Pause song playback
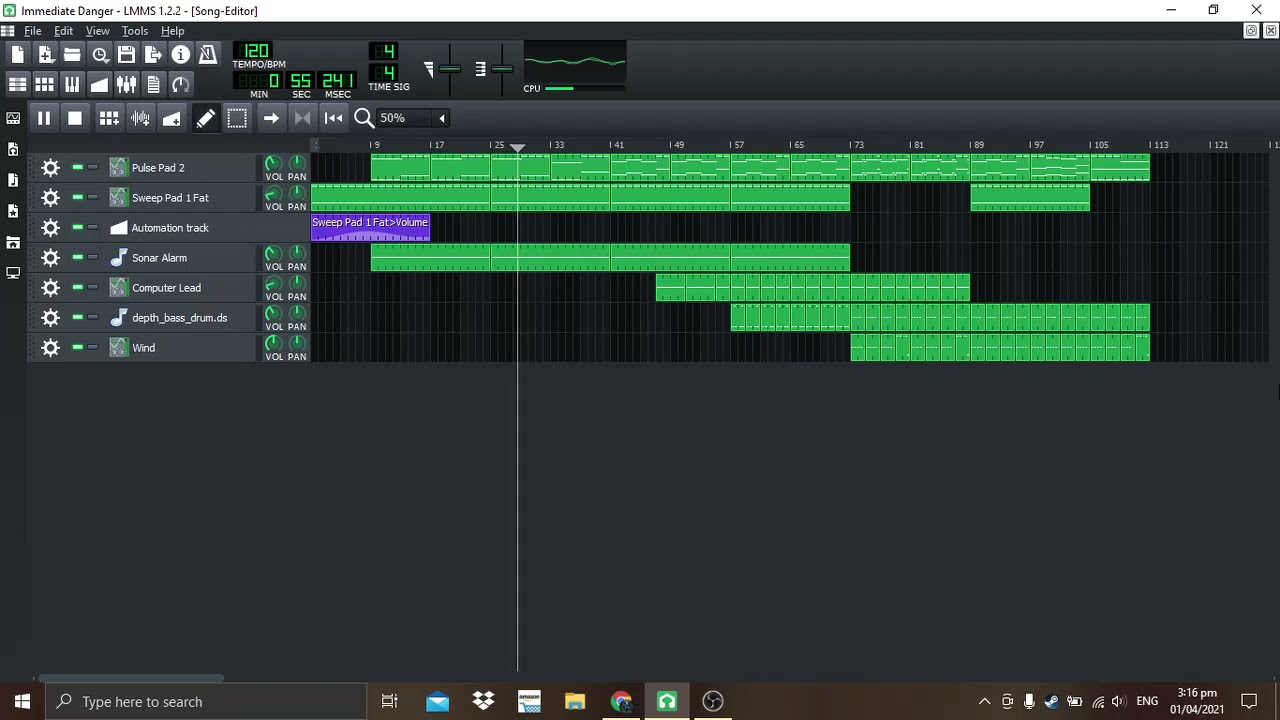The width and height of the screenshot is (1280, 720). click(x=44, y=118)
